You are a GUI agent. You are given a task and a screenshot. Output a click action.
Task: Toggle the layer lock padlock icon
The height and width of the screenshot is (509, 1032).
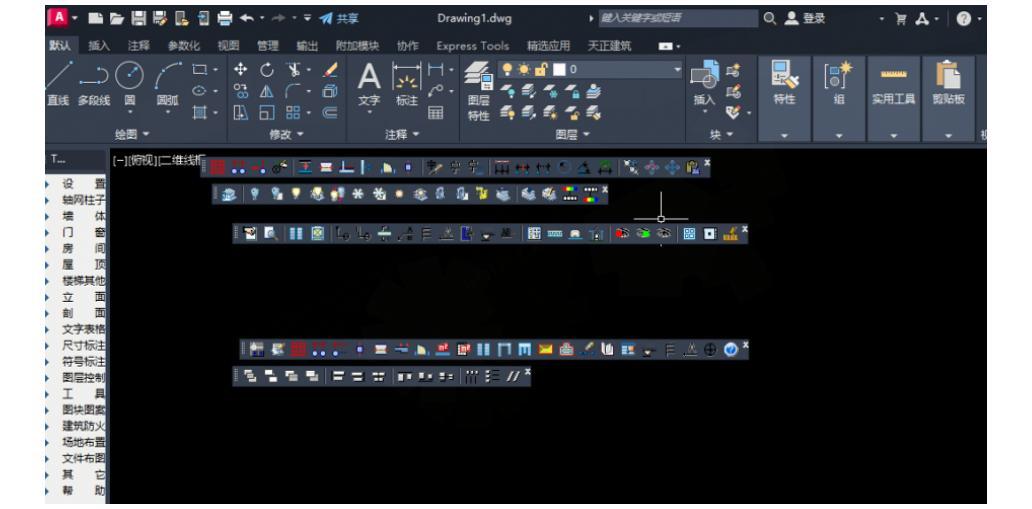[541, 71]
